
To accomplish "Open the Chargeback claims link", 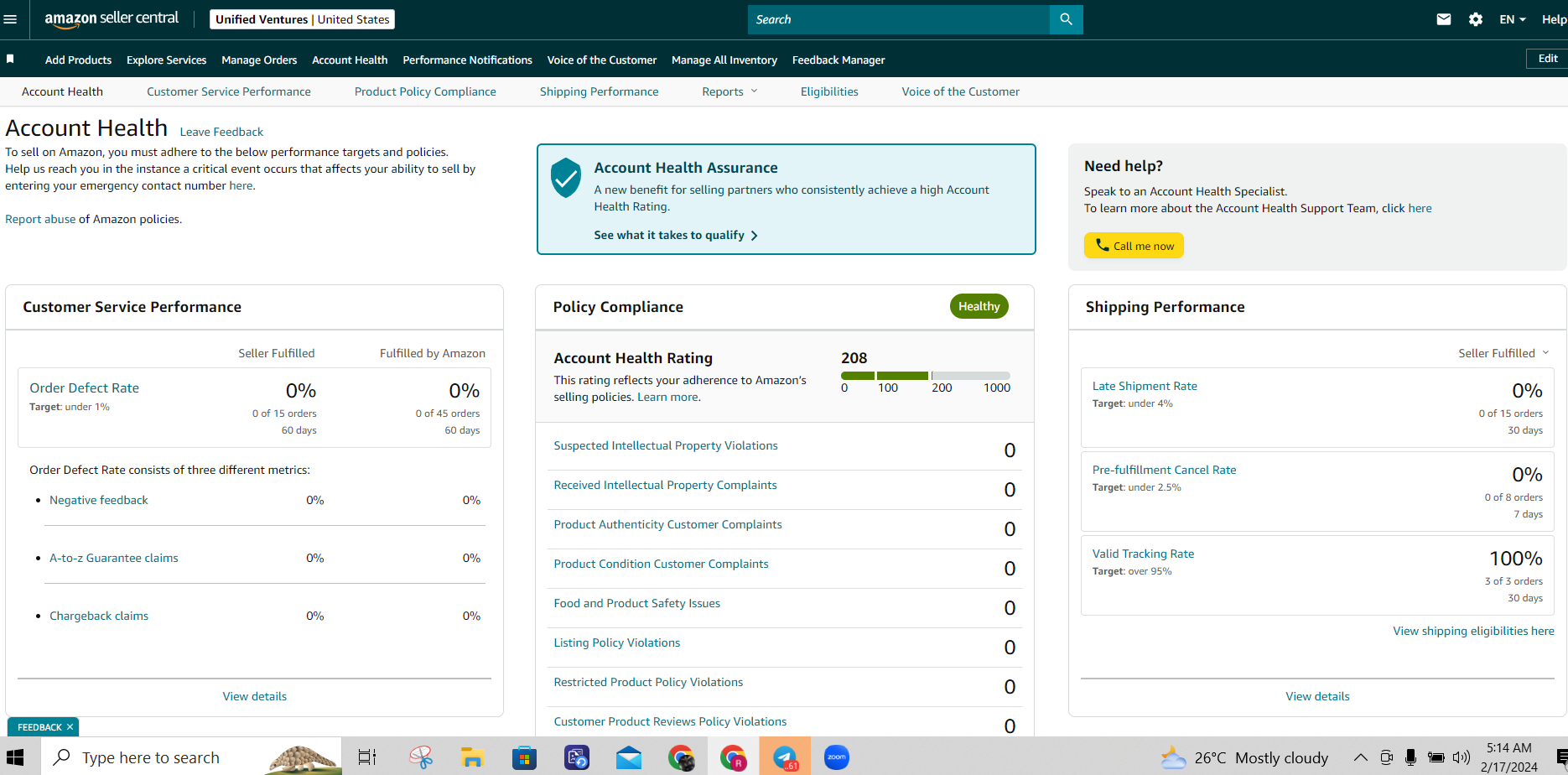I will [98, 616].
